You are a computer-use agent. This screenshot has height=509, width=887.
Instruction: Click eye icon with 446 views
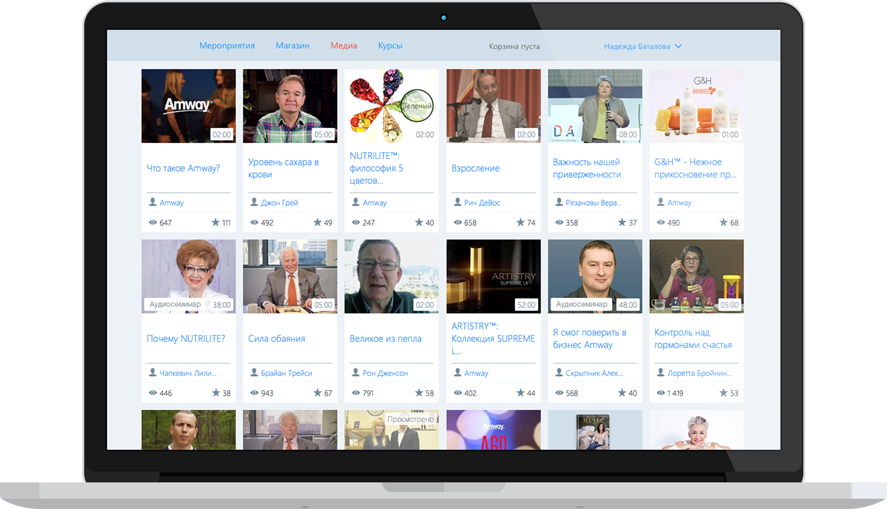[x=152, y=392]
